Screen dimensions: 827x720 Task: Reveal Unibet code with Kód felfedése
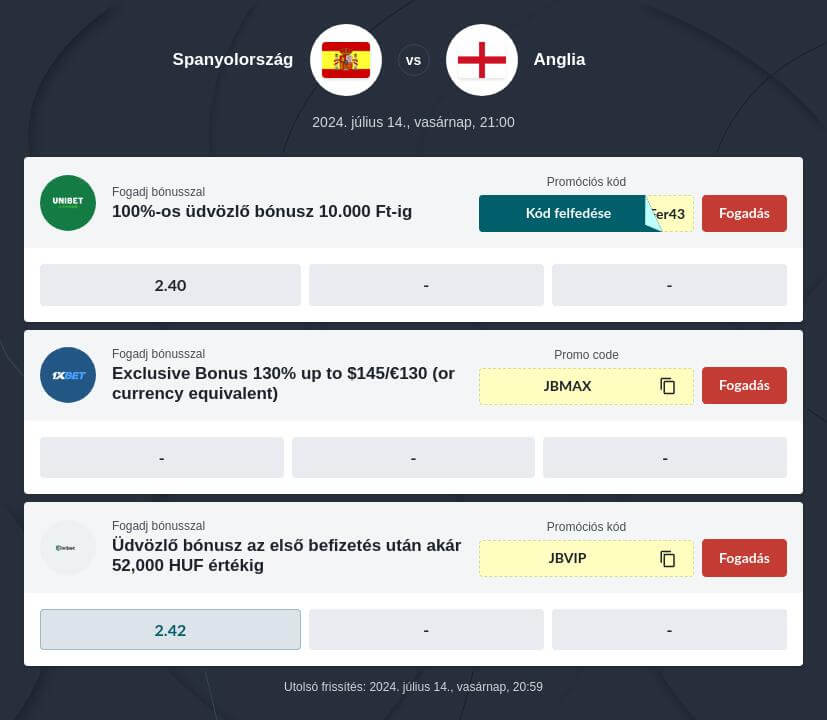[570, 214]
